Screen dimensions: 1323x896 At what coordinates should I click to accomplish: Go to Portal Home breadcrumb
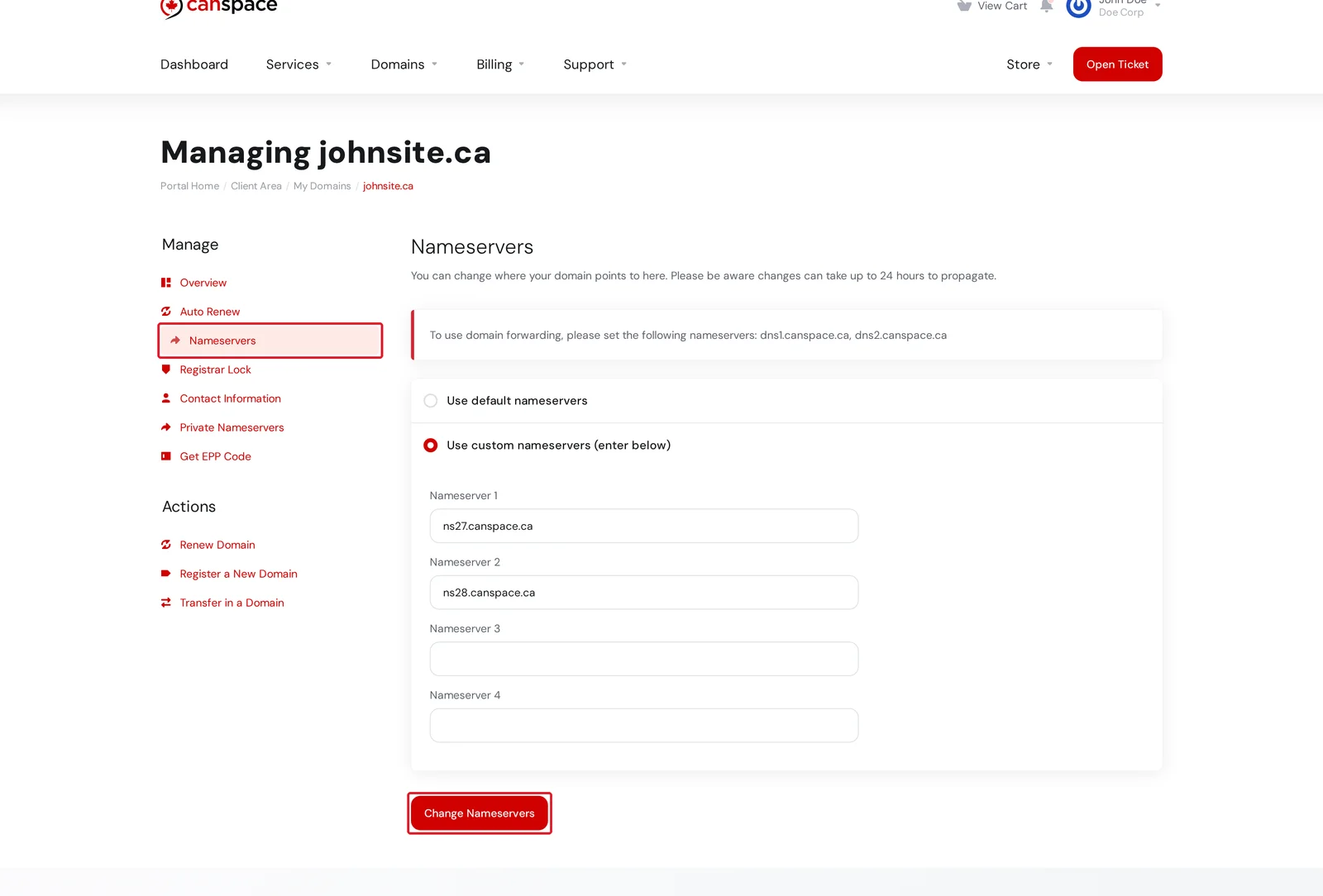(190, 186)
